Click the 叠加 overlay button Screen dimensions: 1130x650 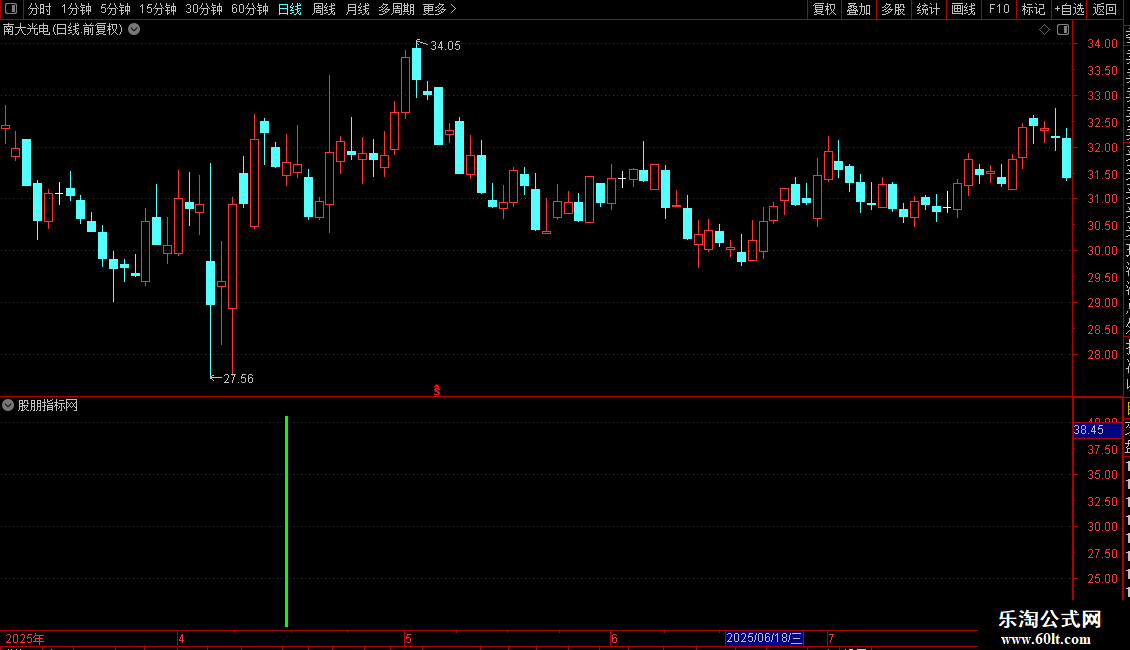tap(858, 9)
